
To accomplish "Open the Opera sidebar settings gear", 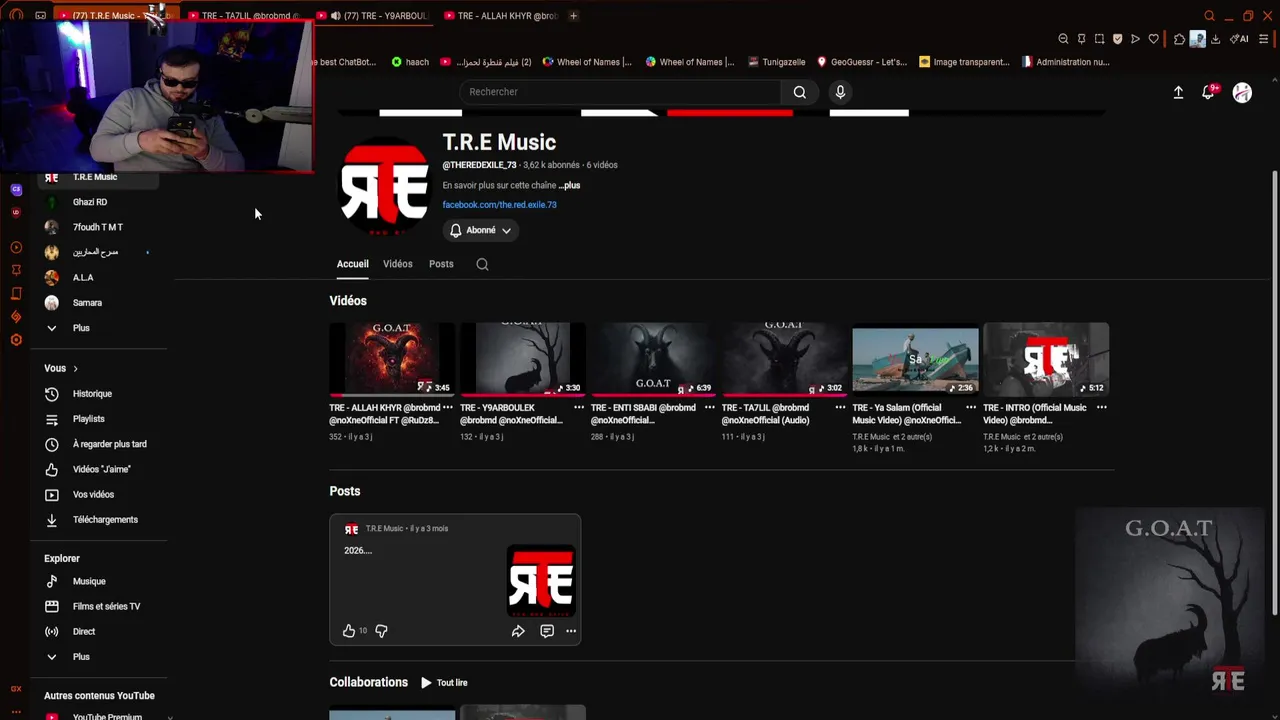I will point(16,340).
